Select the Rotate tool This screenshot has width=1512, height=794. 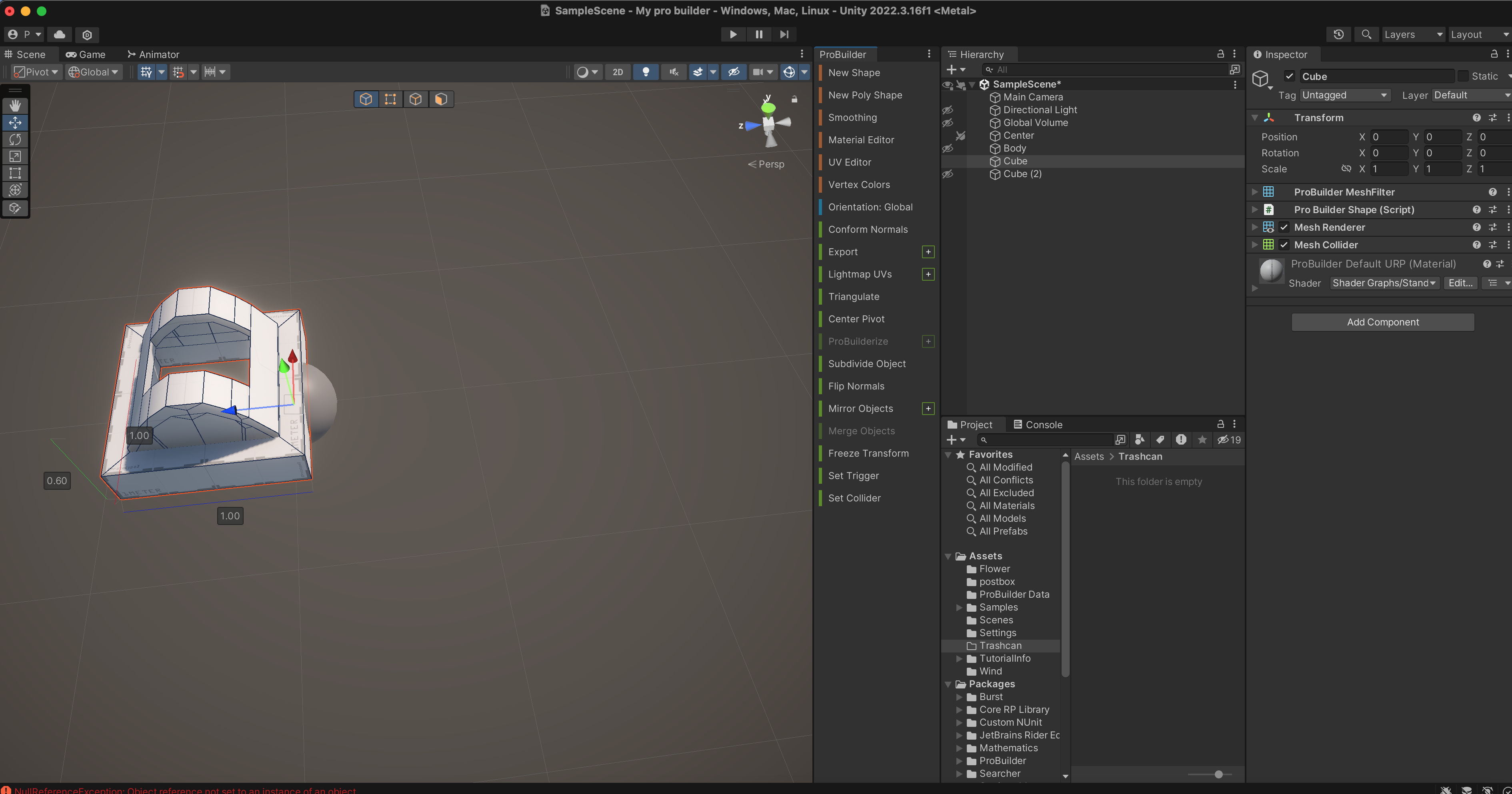pyautogui.click(x=15, y=140)
